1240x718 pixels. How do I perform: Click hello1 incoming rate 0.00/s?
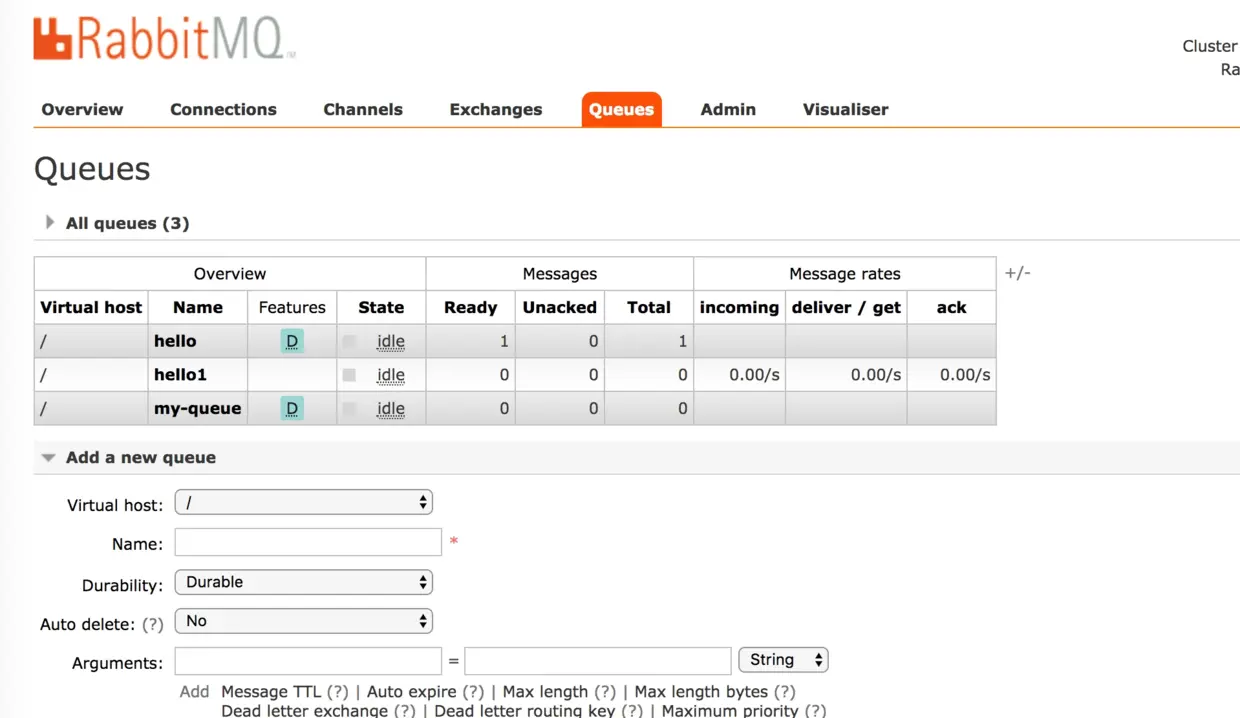[x=754, y=375]
